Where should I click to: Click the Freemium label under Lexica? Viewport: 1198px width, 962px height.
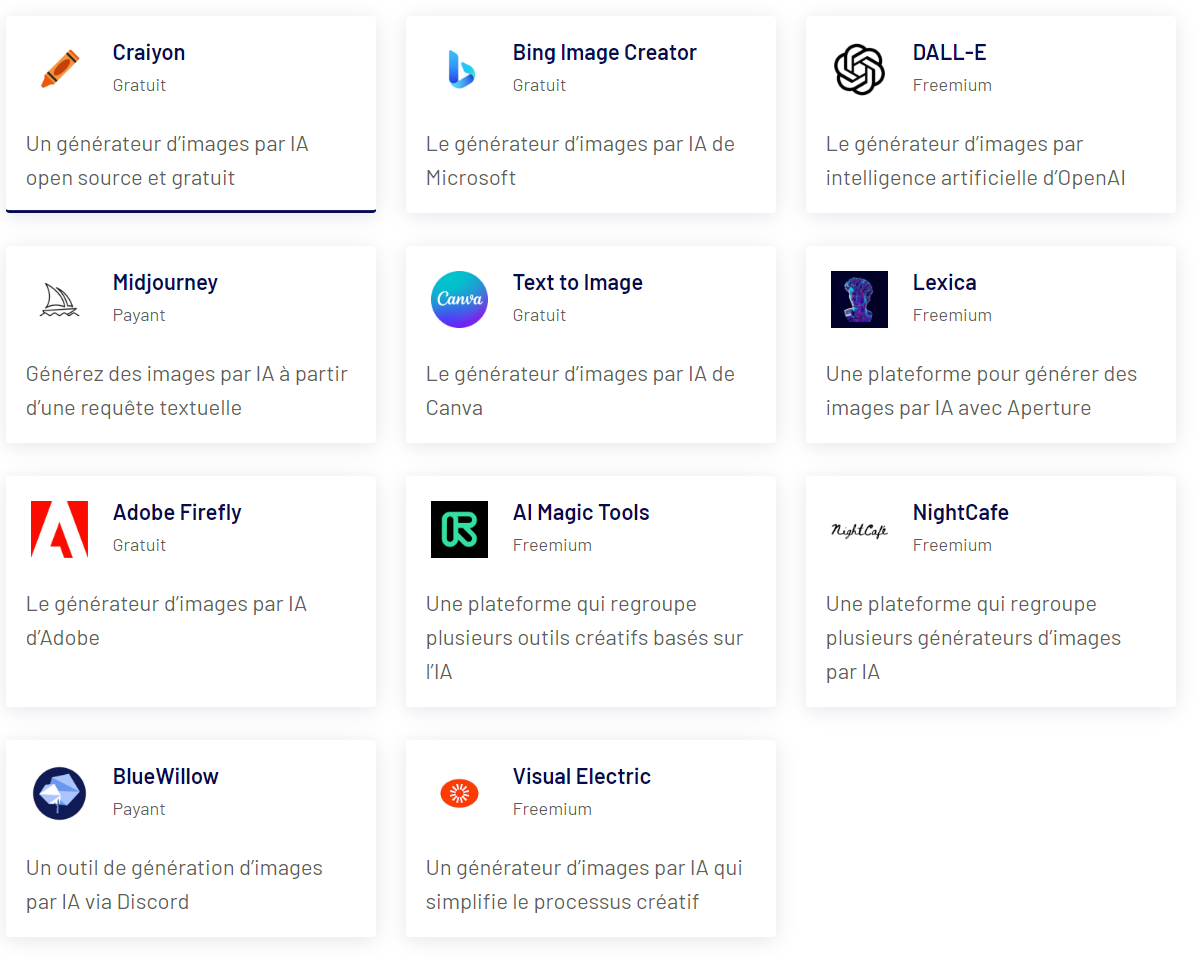point(952,316)
